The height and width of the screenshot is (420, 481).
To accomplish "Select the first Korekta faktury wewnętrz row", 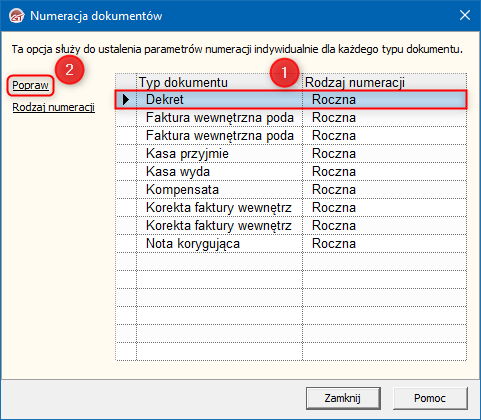I will point(291,207).
